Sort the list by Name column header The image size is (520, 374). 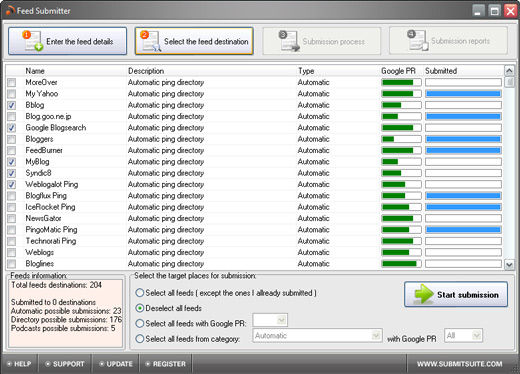[x=35, y=71]
